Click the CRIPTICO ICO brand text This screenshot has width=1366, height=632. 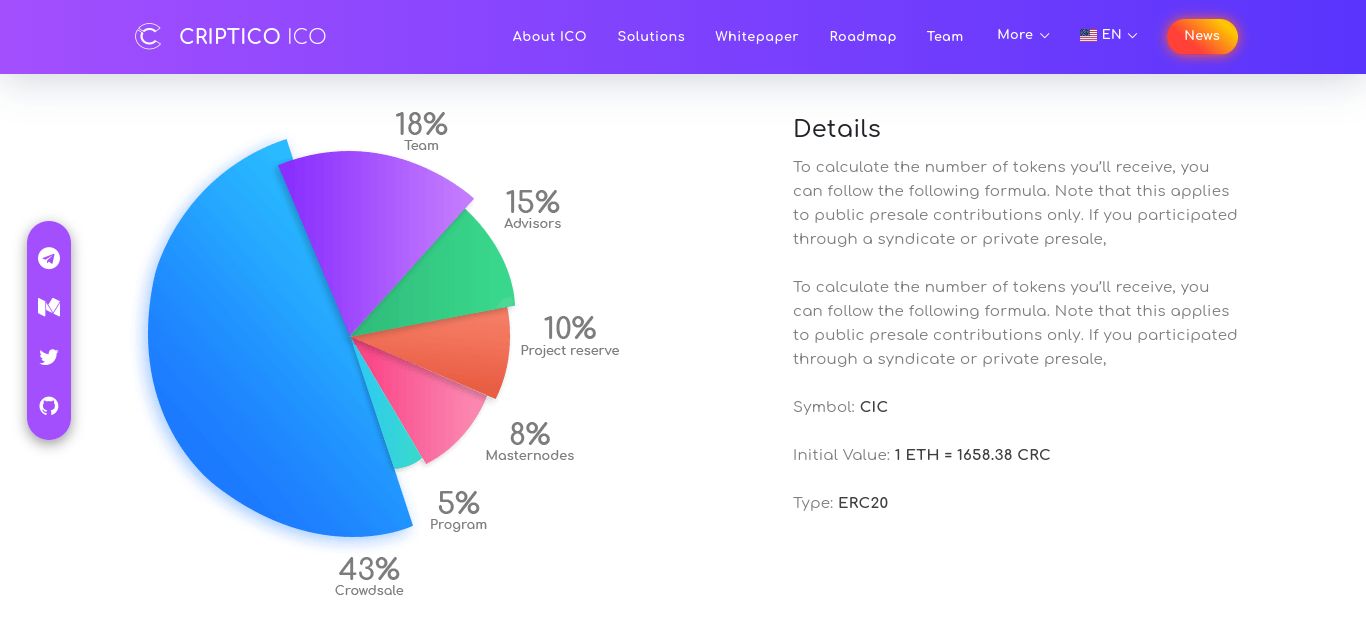(252, 37)
